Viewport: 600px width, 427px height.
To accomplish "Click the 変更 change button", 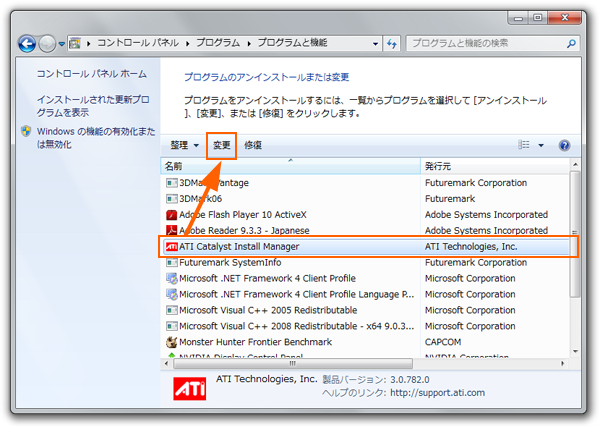I will pos(222,145).
